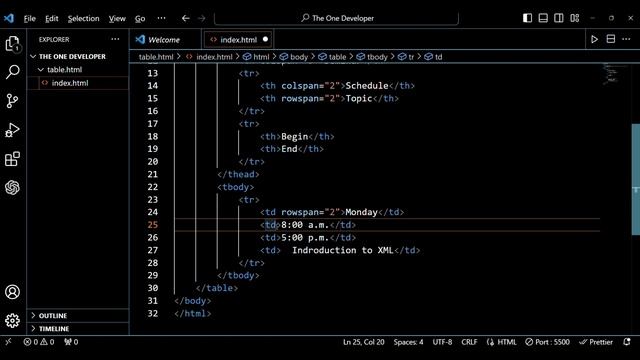Open the Manage gear icon

click(12, 320)
